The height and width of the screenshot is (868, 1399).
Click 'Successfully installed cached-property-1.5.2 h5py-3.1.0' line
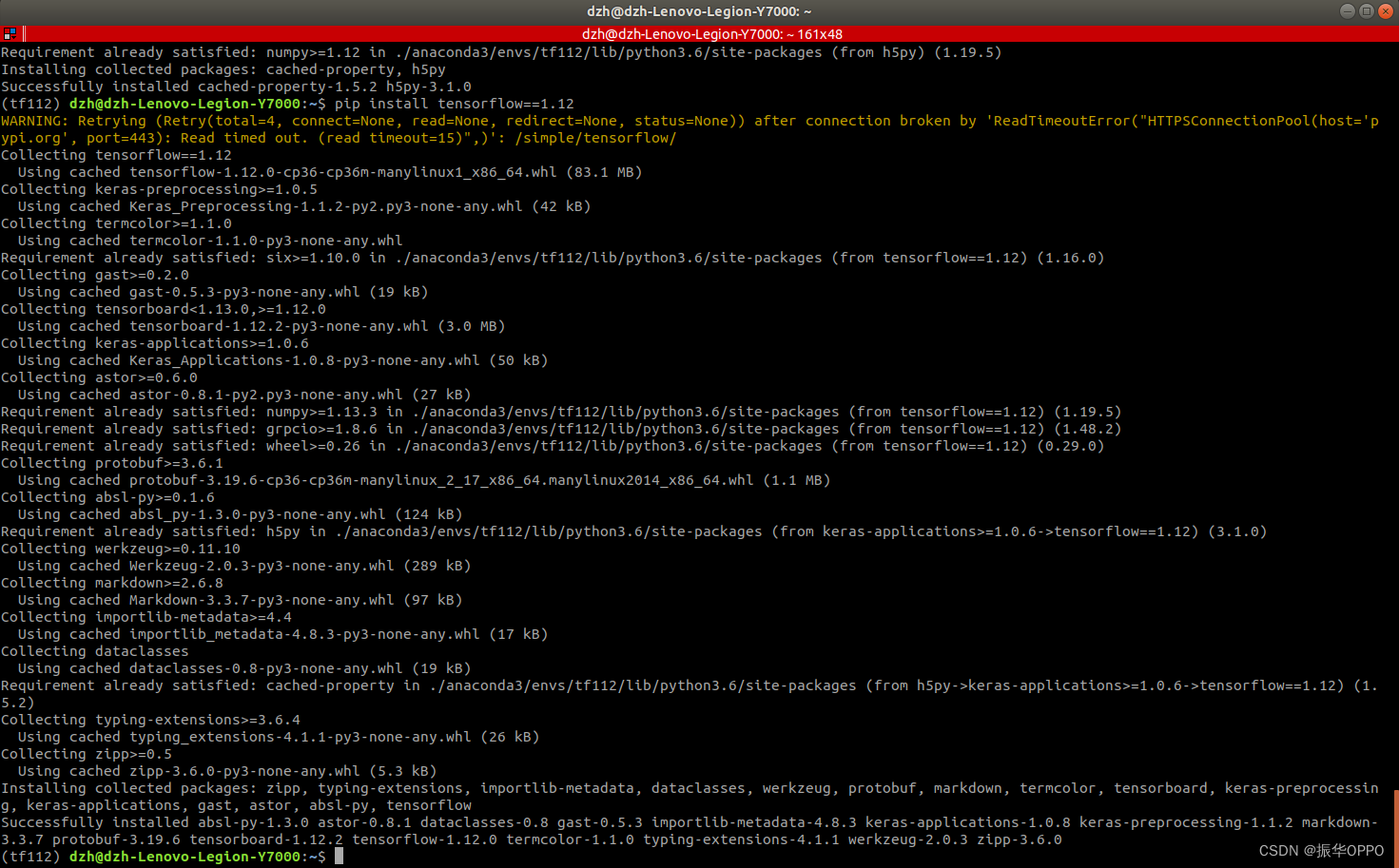coord(236,87)
